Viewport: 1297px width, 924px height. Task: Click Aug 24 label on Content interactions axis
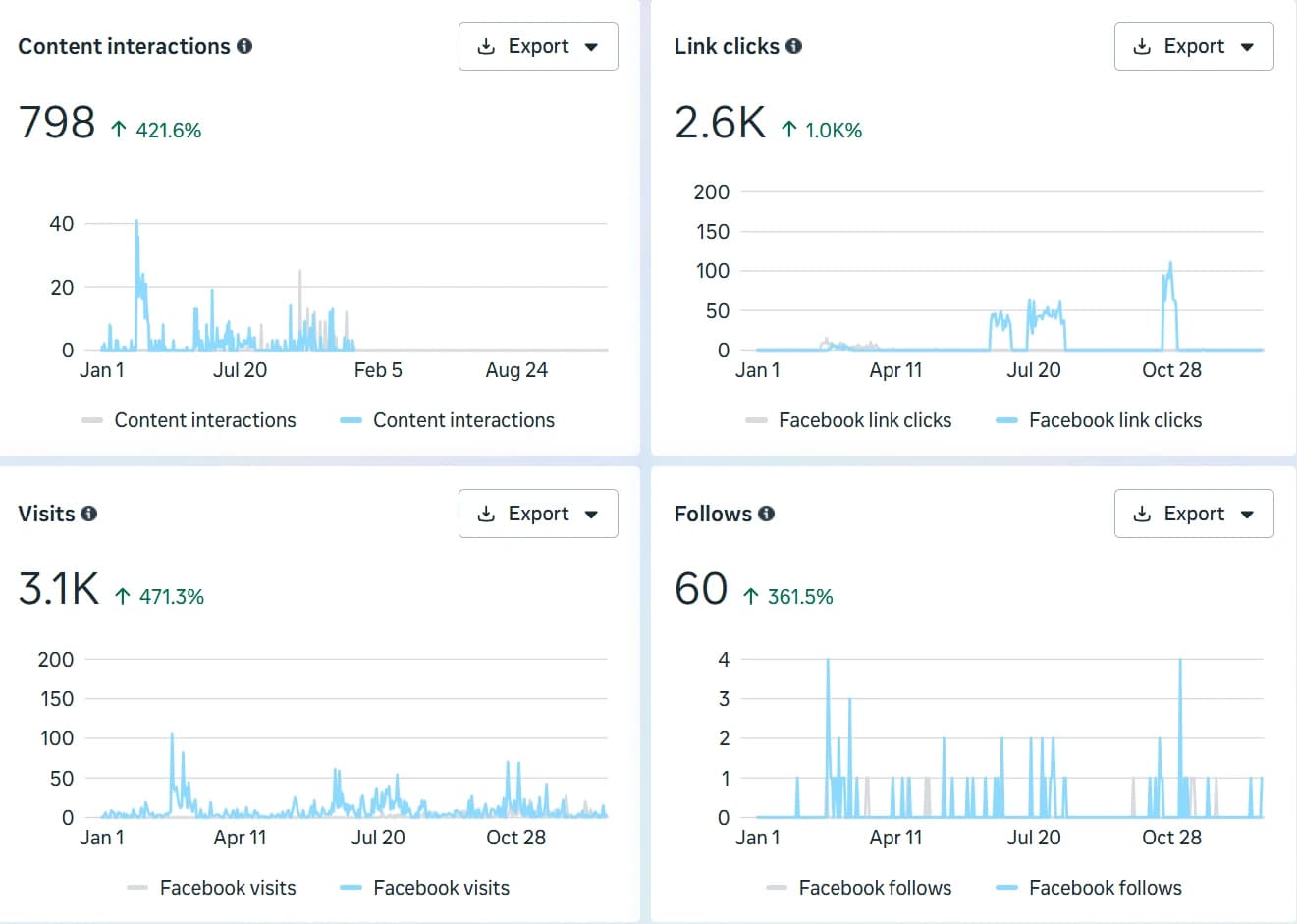click(x=516, y=370)
